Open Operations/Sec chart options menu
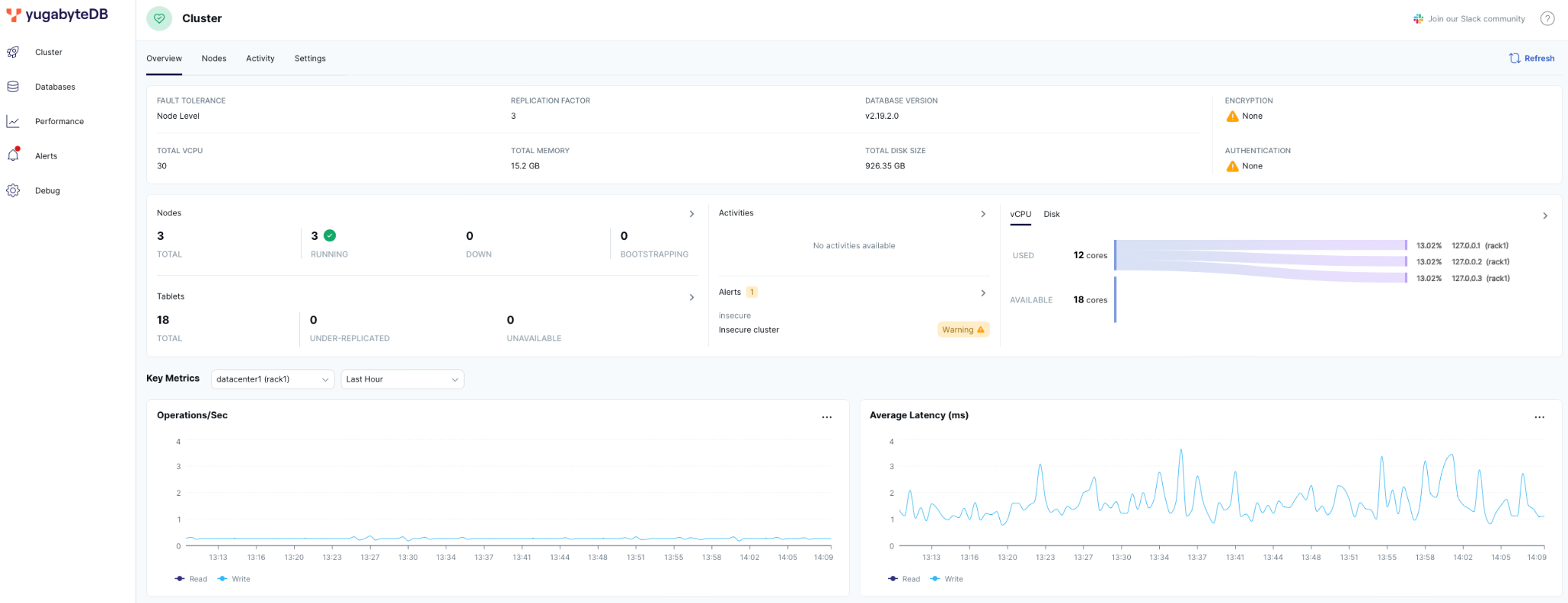Viewport: 1568px width, 603px height. point(827,417)
